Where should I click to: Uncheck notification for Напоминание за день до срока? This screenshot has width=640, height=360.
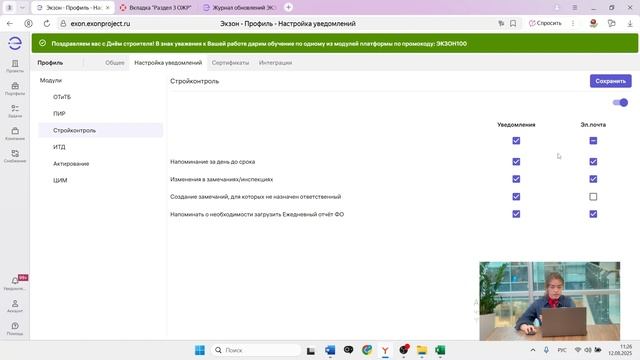(516, 162)
